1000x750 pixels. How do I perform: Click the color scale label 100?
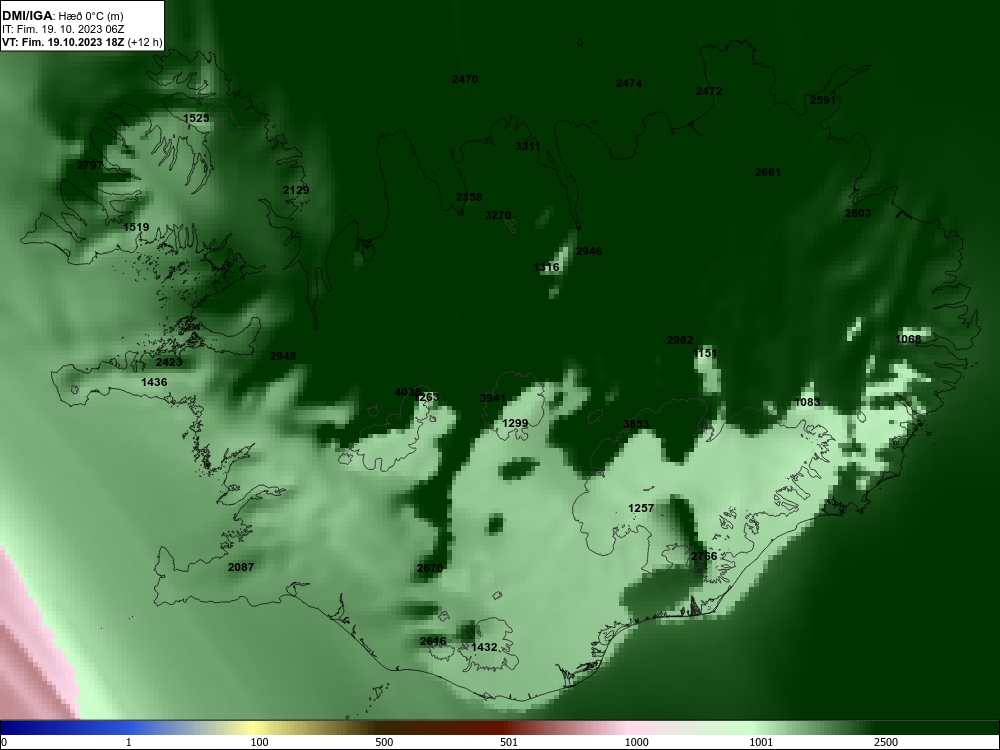[x=260, y=742]
